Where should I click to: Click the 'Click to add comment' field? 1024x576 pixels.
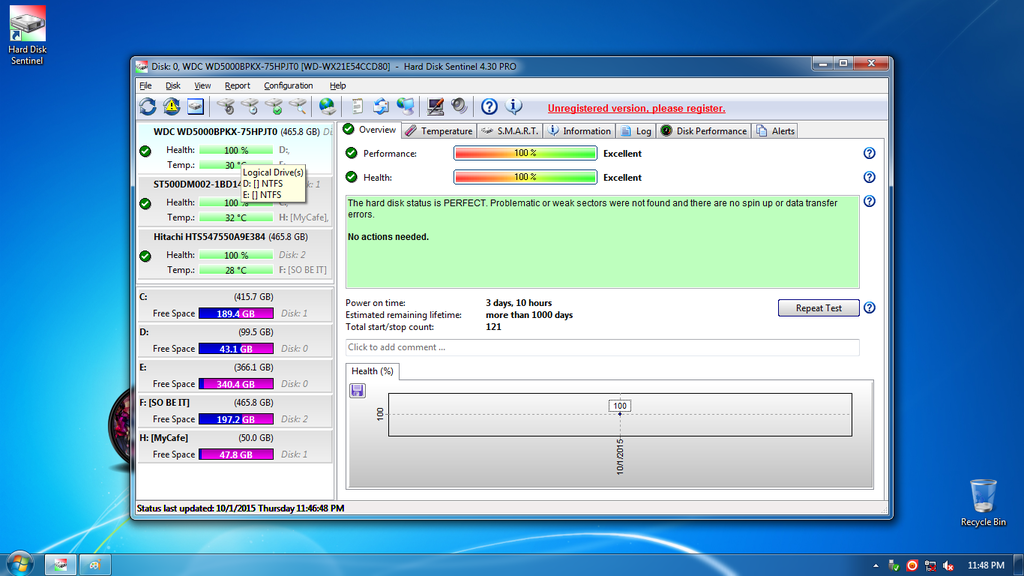click(602, 347)
